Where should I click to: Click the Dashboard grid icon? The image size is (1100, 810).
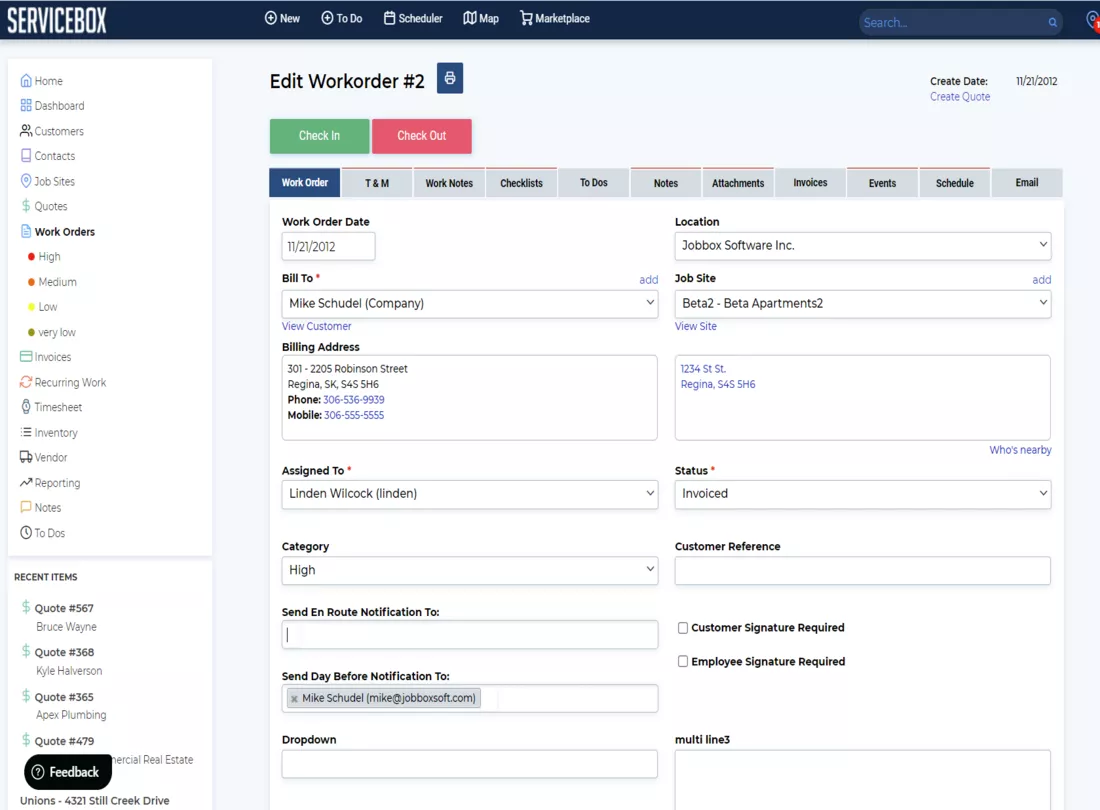pyautogui.click(x=26, y=106)
